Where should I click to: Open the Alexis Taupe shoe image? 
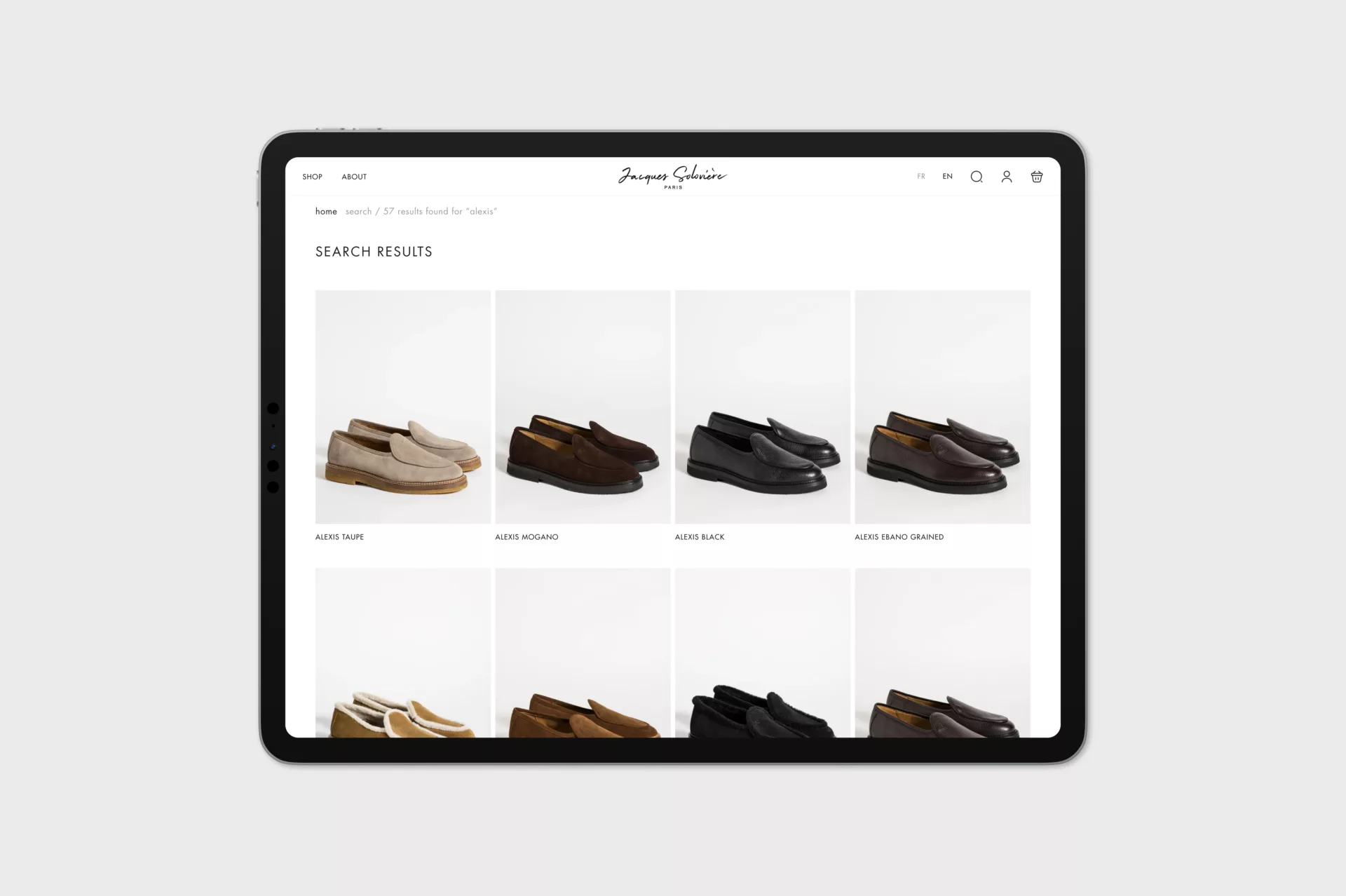[403, 407]
